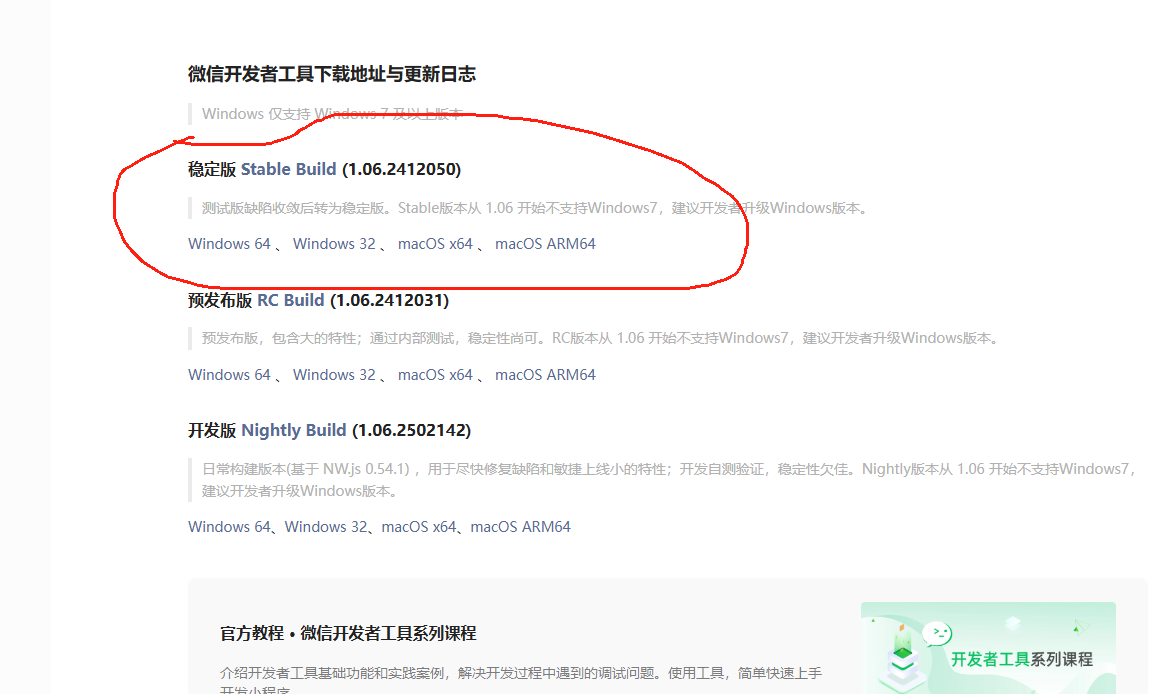Download Nightly Build for macOS ARM64
1168x694 pixels.
(521, 526)
